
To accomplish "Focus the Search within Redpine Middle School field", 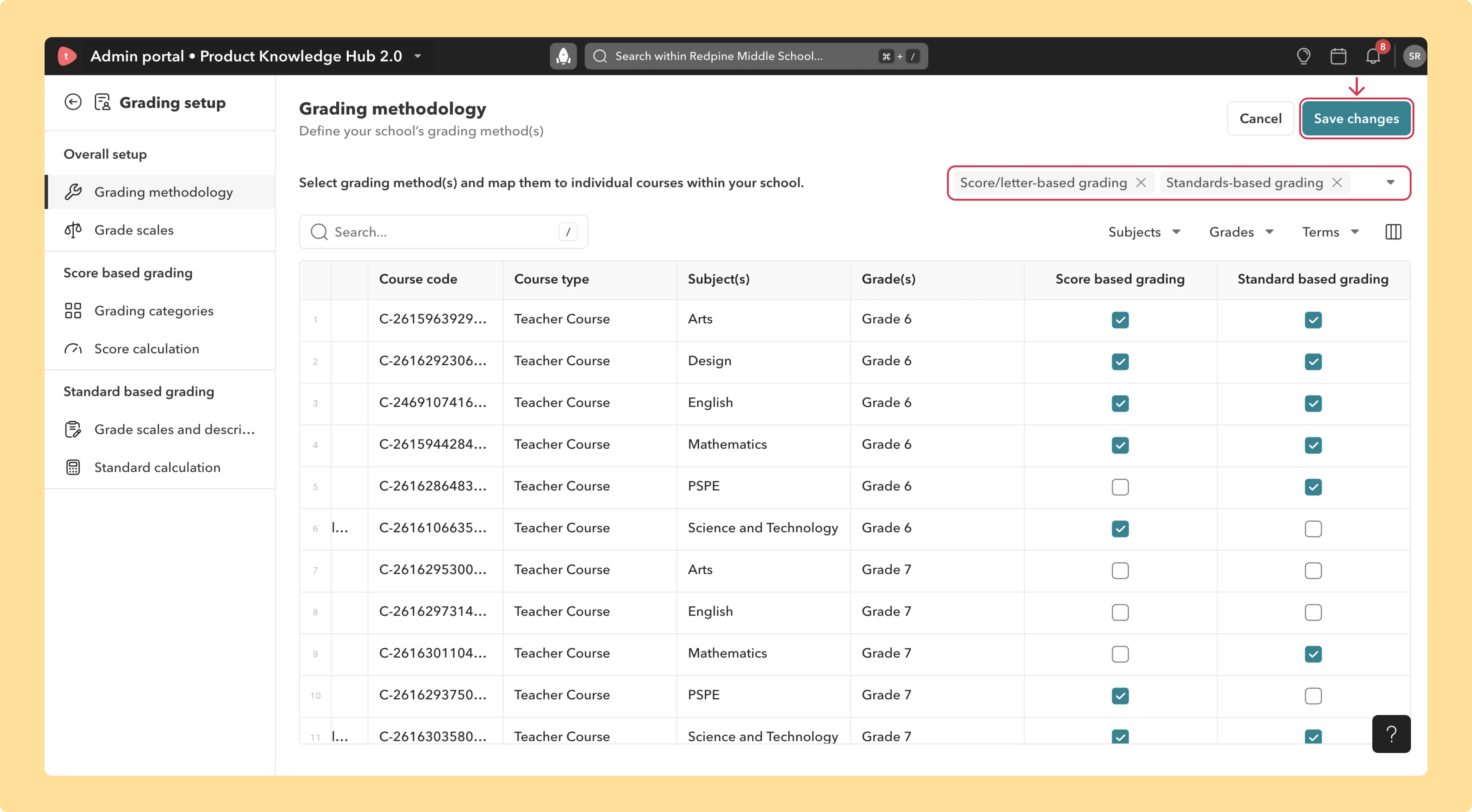I will point(756,56).
